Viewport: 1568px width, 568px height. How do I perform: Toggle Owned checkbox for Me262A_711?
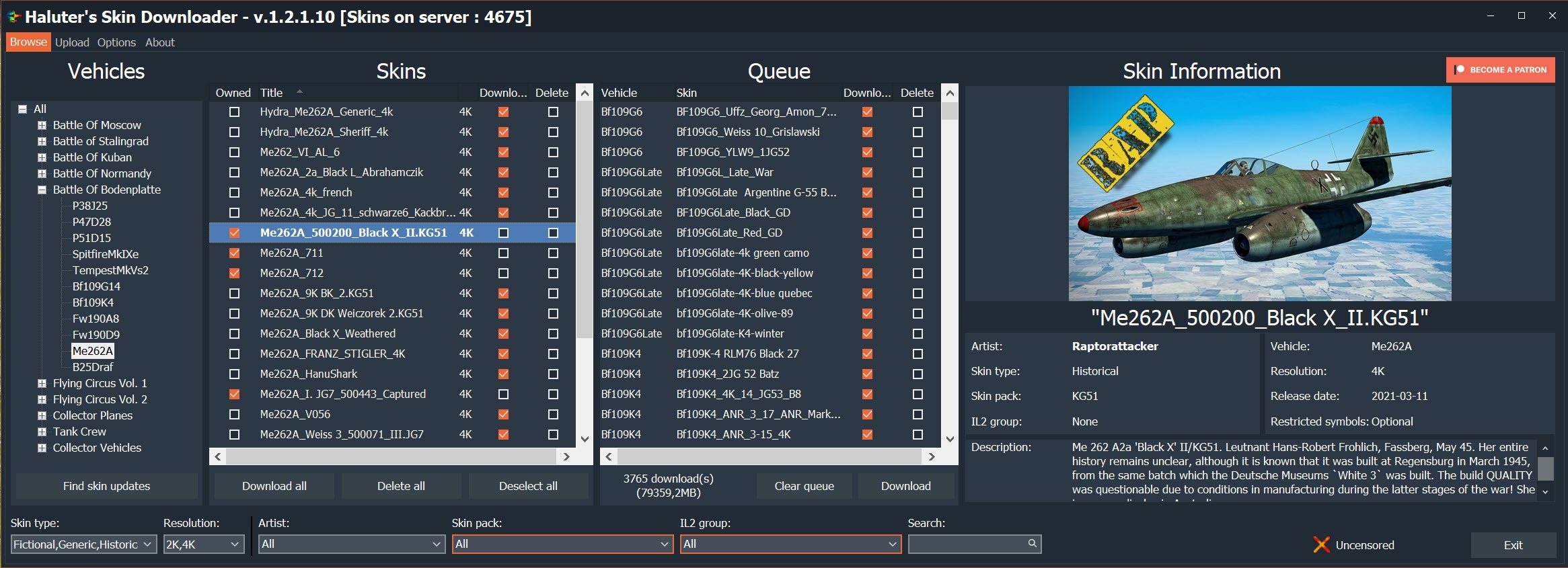(234, 253)
